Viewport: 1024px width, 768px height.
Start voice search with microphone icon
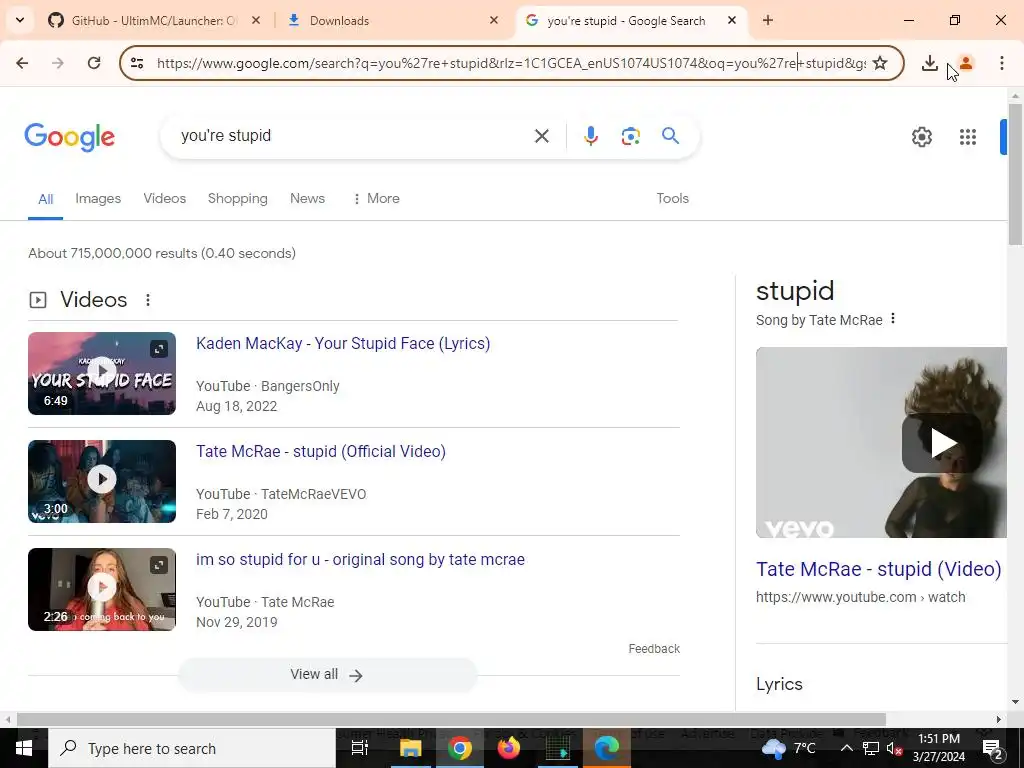click(x=590, y=136)
